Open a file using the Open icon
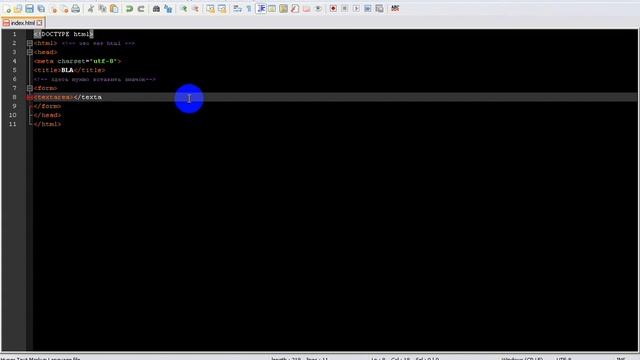 [18, 9]
